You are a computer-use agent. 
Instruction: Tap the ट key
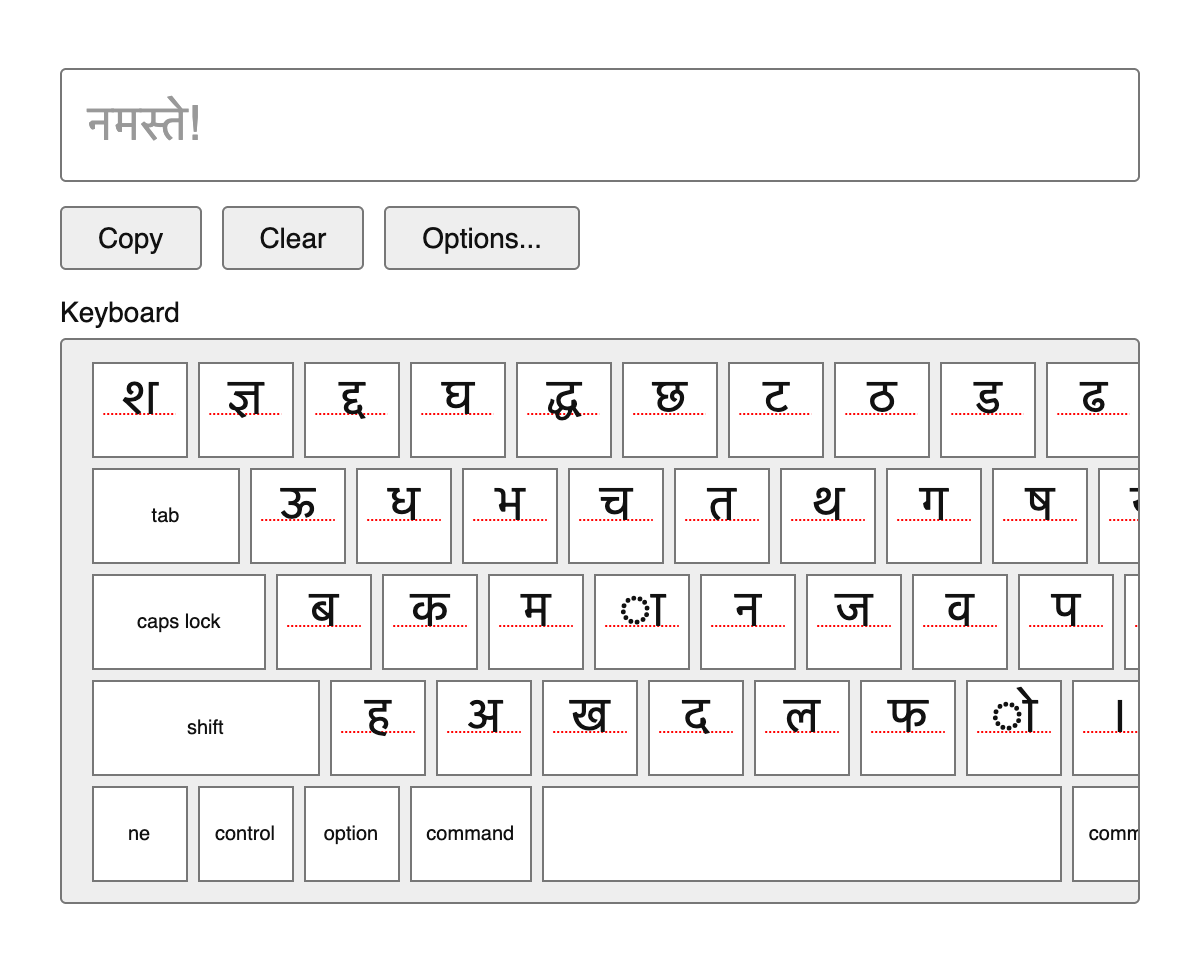tap(776, 410)
